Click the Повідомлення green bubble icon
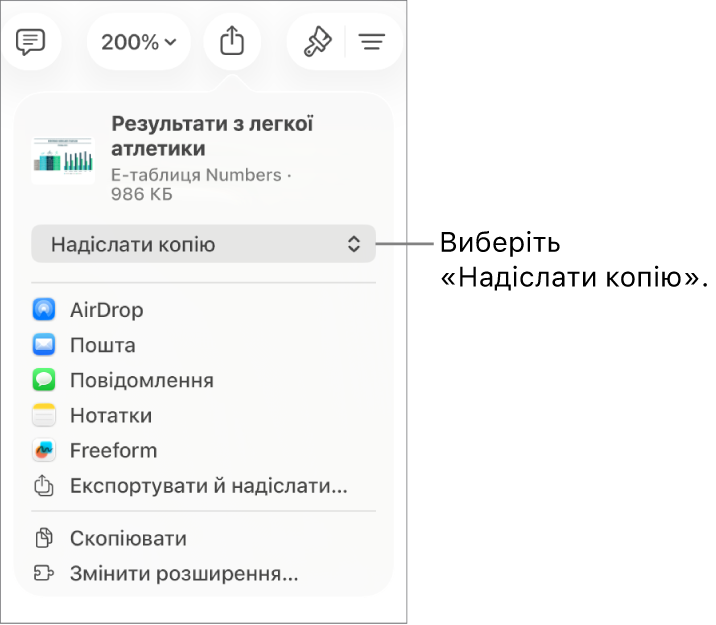Viewport: 716px width, 625px height. coord(44,380)
